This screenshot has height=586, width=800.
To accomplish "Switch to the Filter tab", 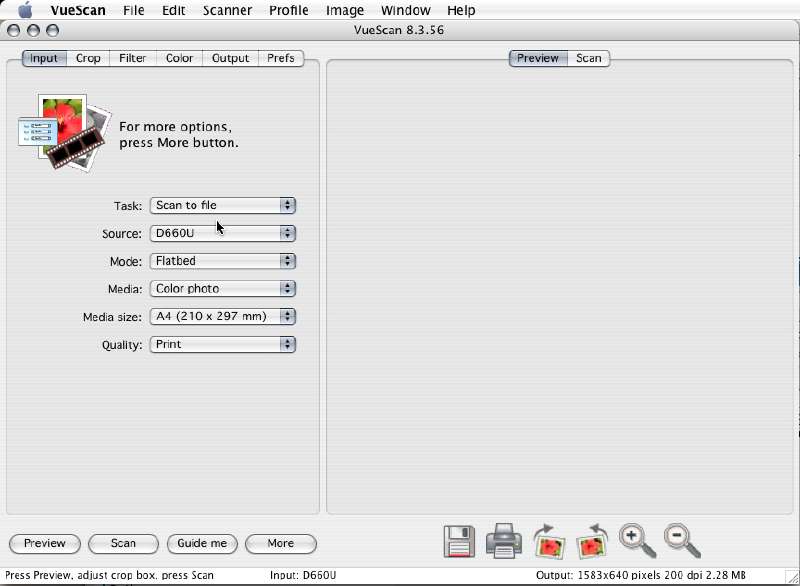I will [133, 58].
